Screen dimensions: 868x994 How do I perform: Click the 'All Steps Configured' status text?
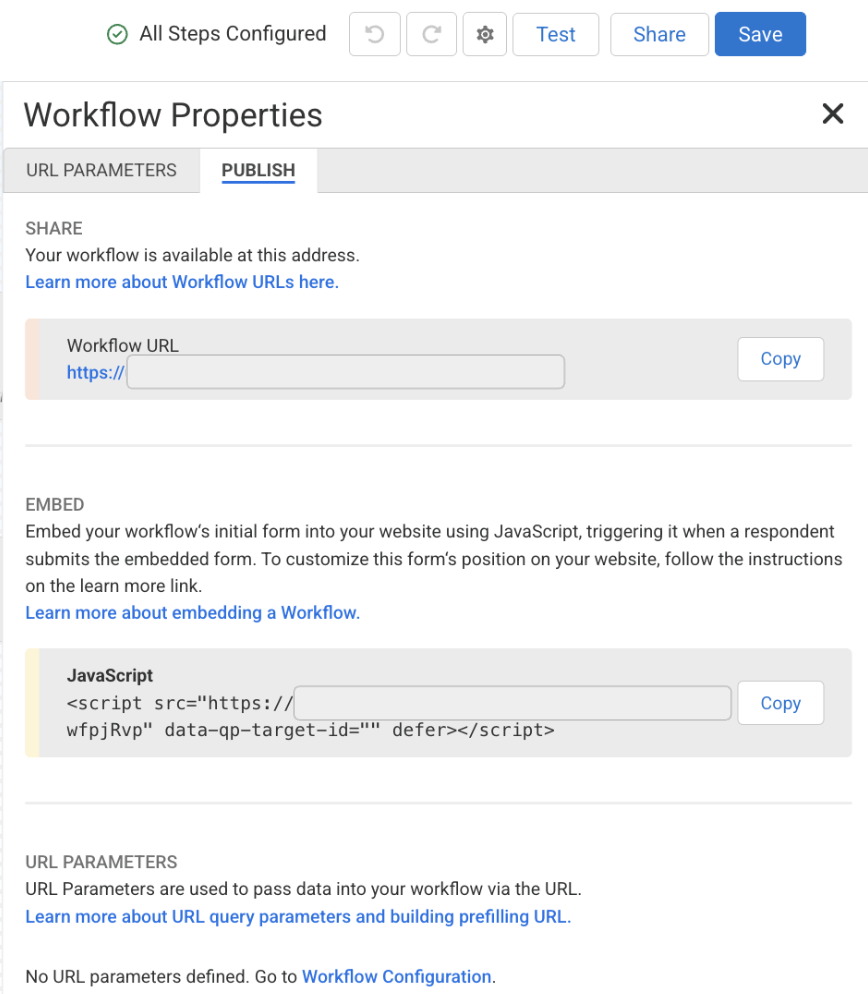click(x=233, y=34)
